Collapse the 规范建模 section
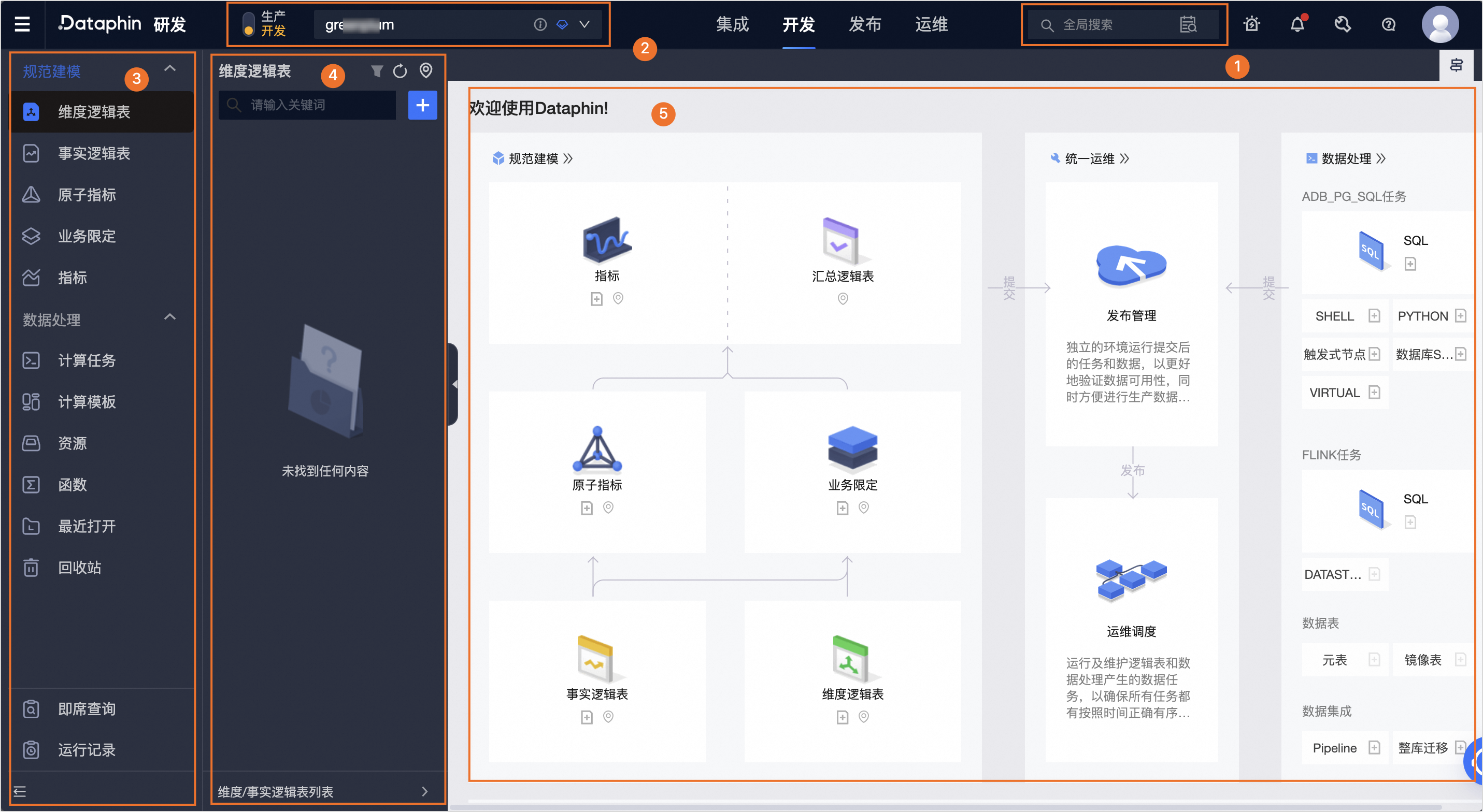 pos(170,67)
